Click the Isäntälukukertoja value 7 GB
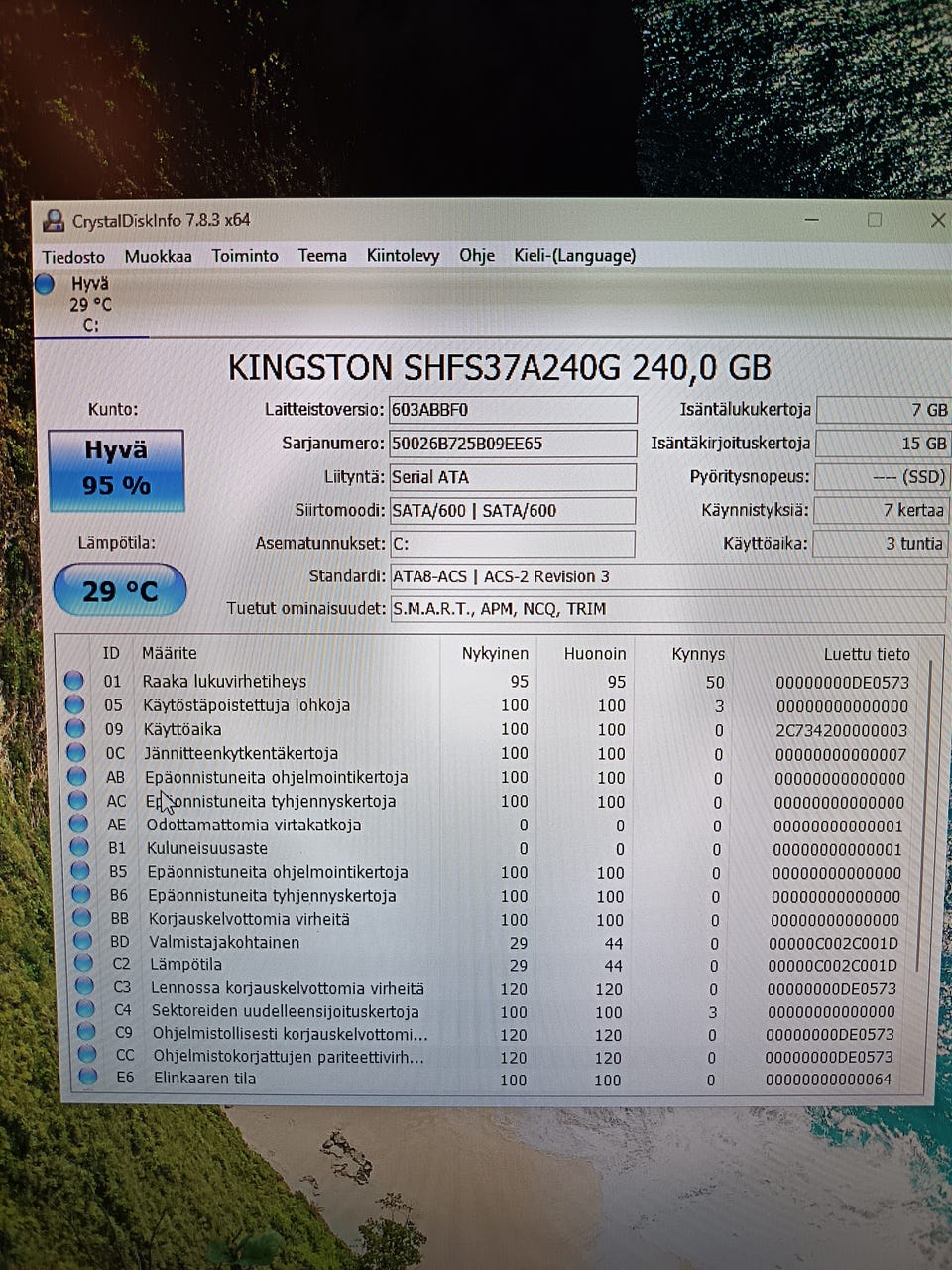Screen dimensions: 952x1270 [884, 410]
